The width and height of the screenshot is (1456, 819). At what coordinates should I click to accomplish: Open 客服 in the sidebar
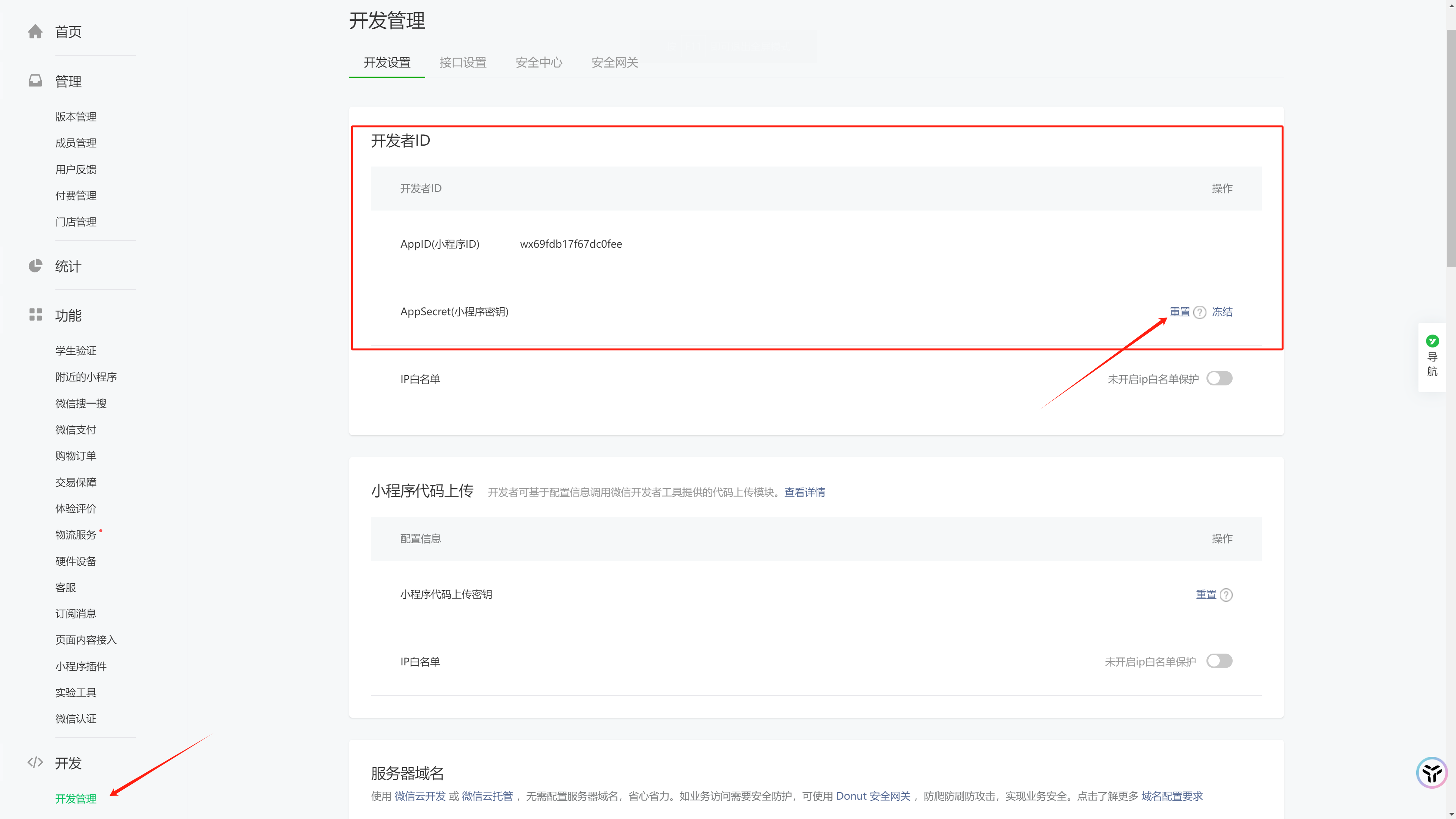66,587
